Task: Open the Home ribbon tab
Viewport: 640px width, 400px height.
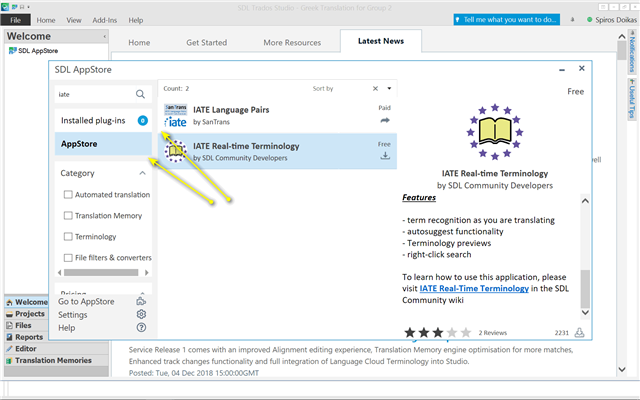Action: pyautogui.click(x=46, y=20)
